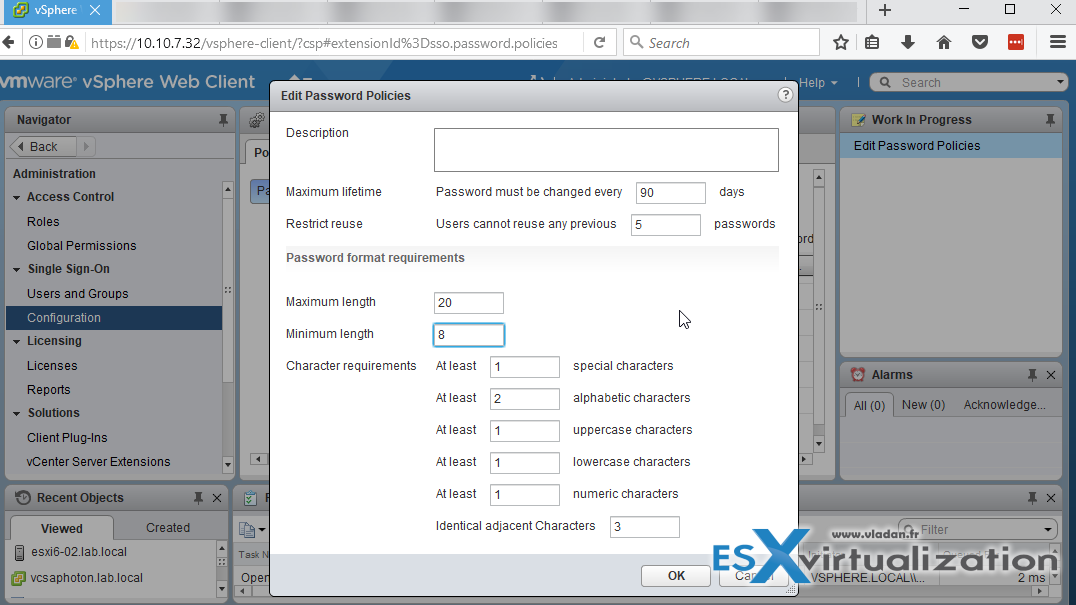The height and width of the screenshot is (605, 1076).
Task: Pin the Recent Objects panel
Action: (198, 498)
